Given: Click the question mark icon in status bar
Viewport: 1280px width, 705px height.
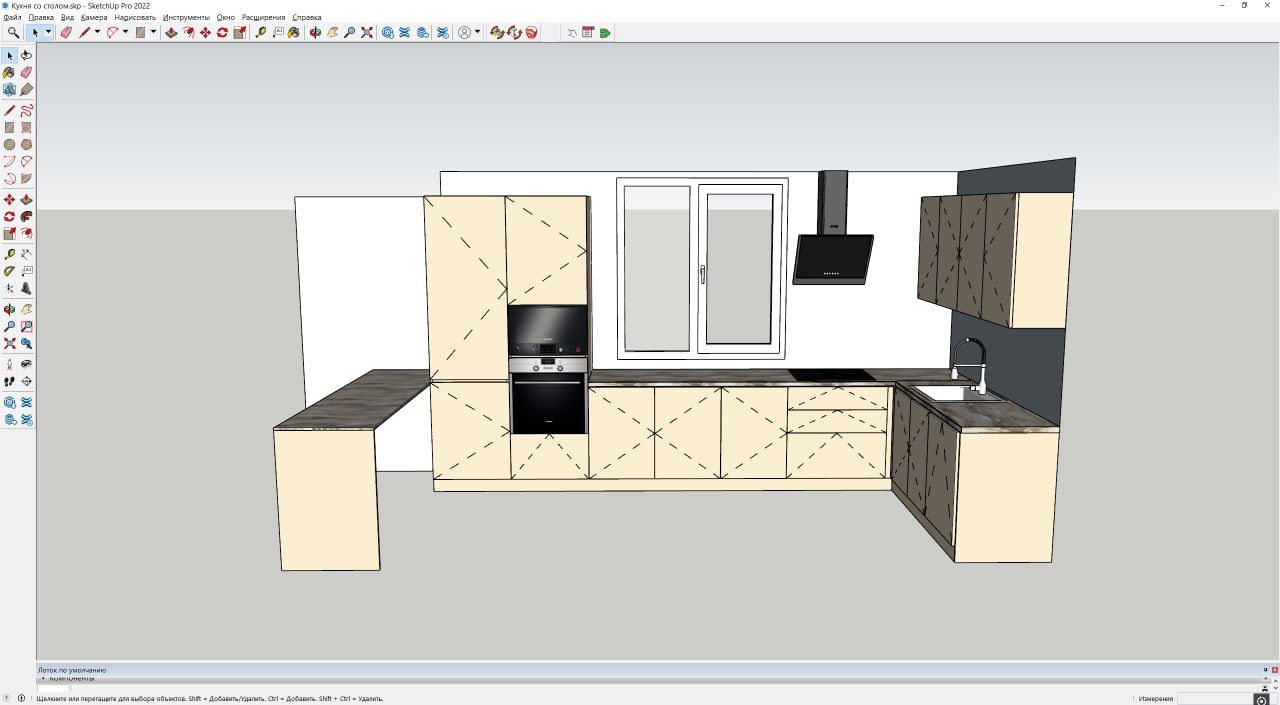Looking at the screenshot, I should (7, 698).
